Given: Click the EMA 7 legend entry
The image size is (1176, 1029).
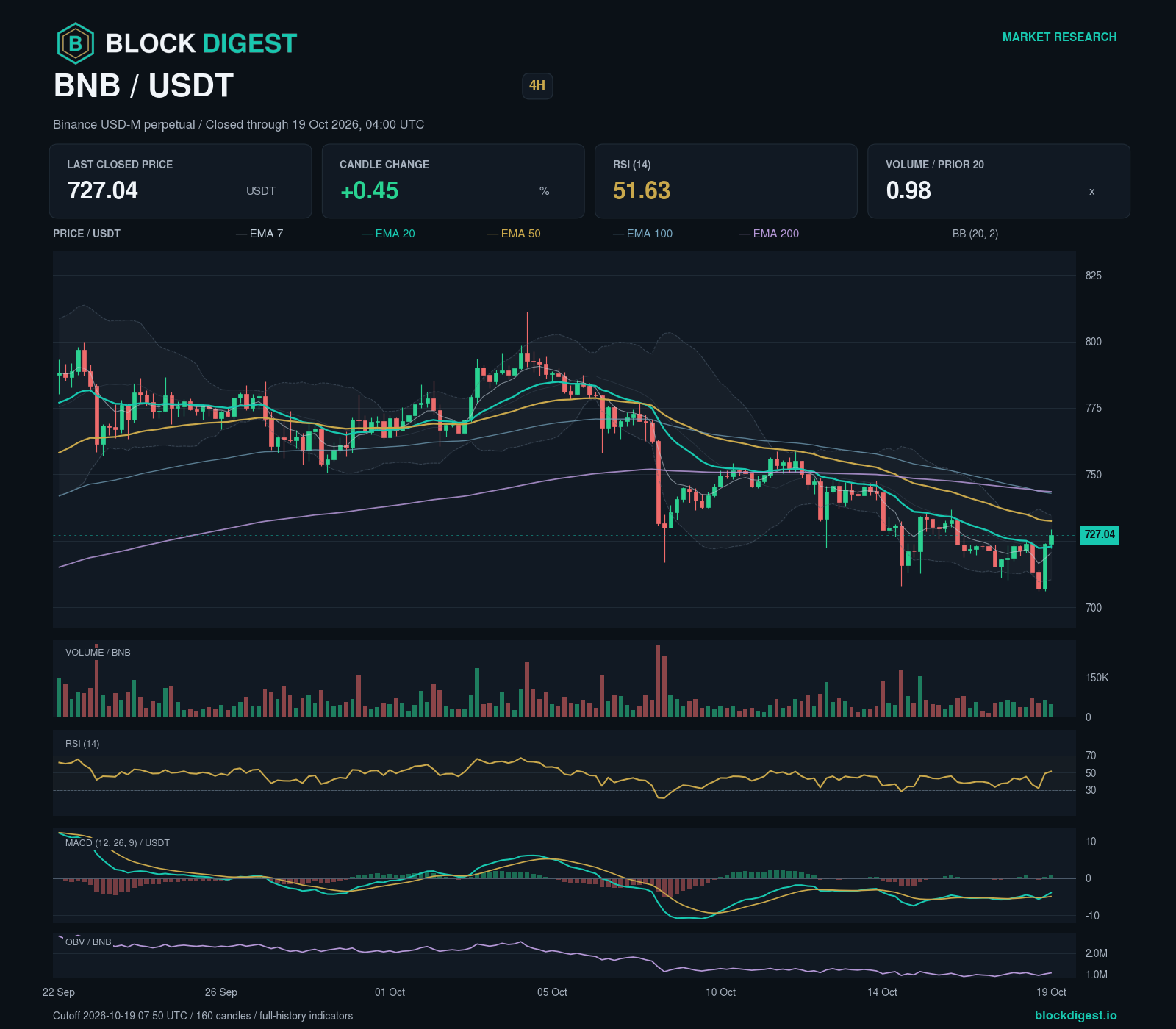Looking at the screenshot, I should click(259, 234).
